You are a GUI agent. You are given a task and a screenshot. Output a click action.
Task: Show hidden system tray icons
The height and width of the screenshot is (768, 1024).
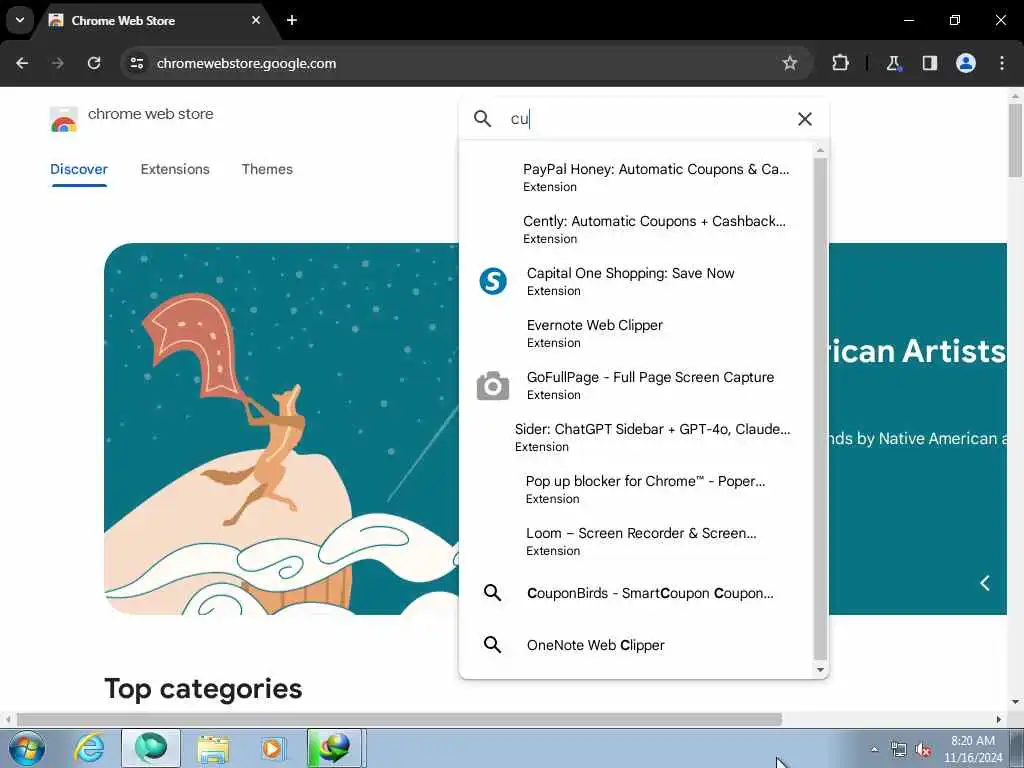pos(874,750)
